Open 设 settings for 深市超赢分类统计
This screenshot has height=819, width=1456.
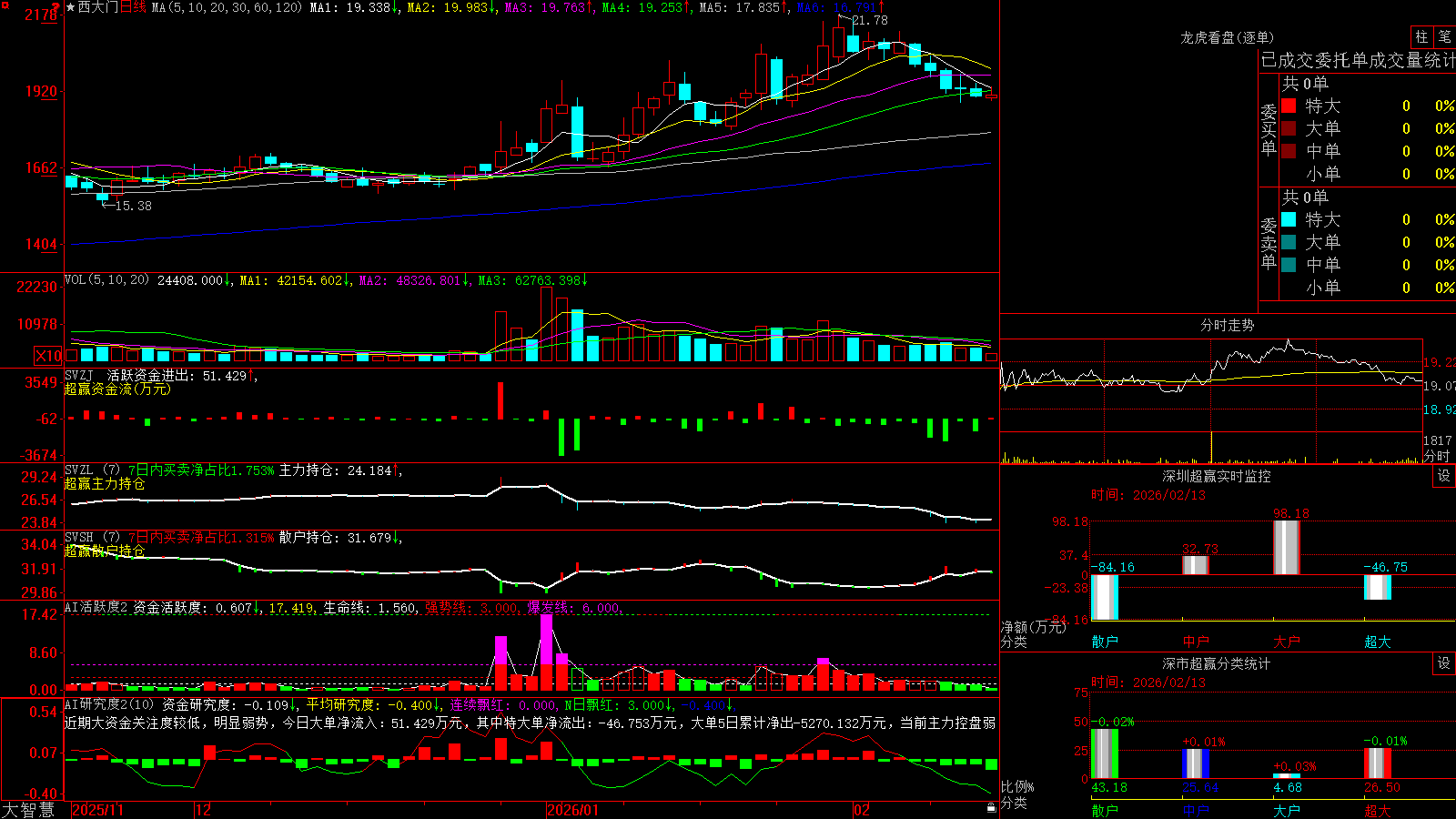coord(1443,663)
